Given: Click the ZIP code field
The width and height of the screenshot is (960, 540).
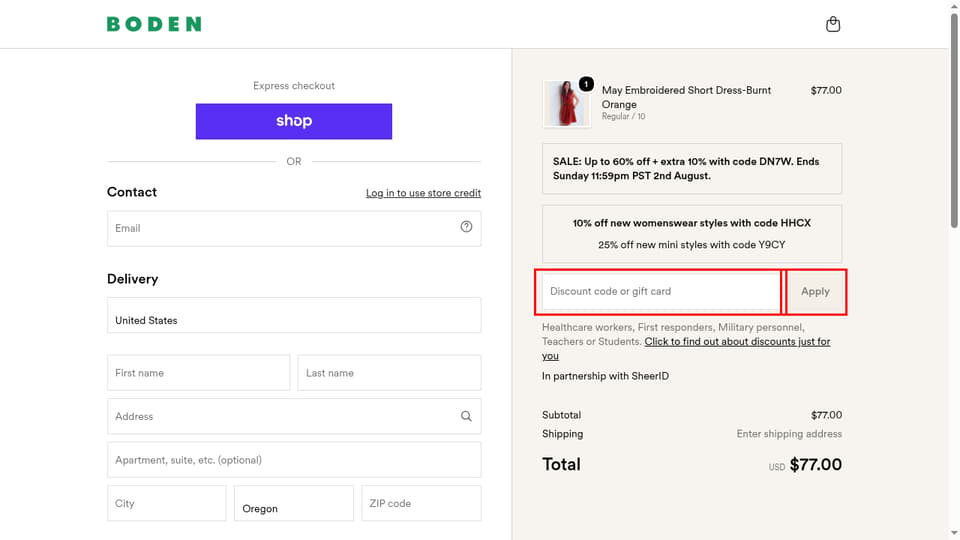Looking at the screenshot, I should (421, 503).
